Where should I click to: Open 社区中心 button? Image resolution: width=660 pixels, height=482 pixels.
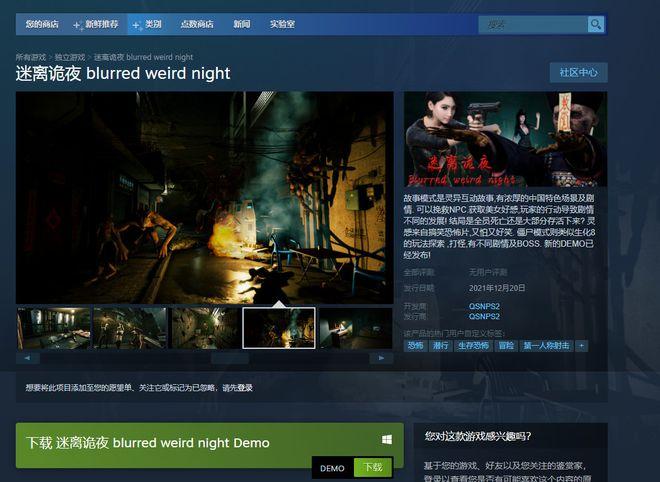(x=578, y=72)
